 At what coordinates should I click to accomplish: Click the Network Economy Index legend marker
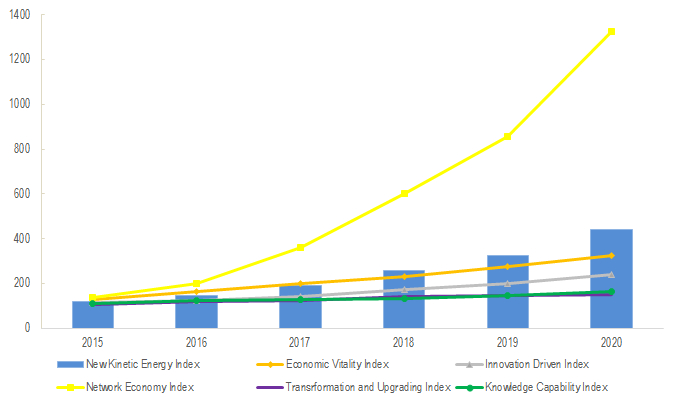tap(74, 386)
